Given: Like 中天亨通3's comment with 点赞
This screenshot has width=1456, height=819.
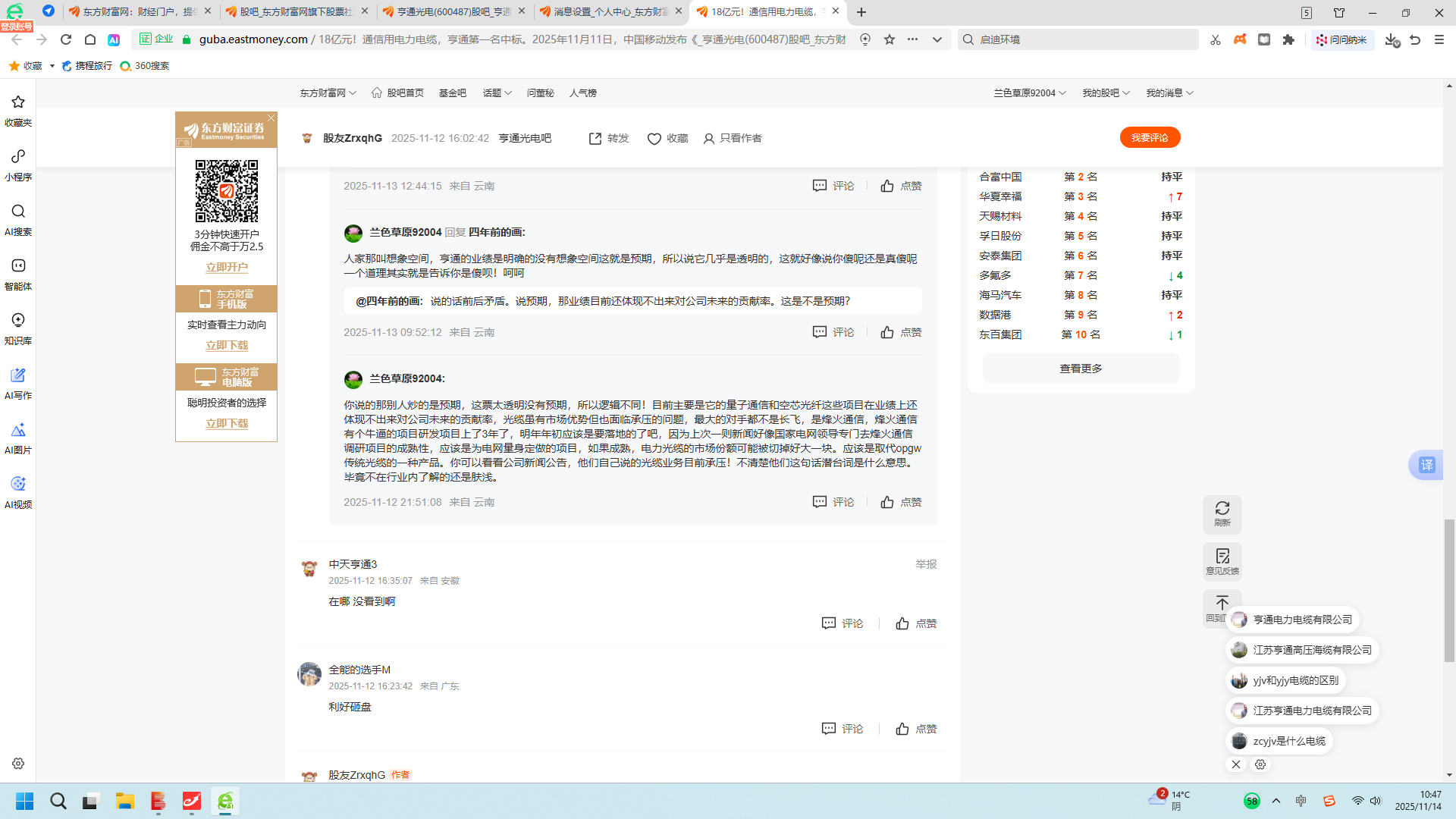Looking at the screenshot, I should (x=916, y=623).
